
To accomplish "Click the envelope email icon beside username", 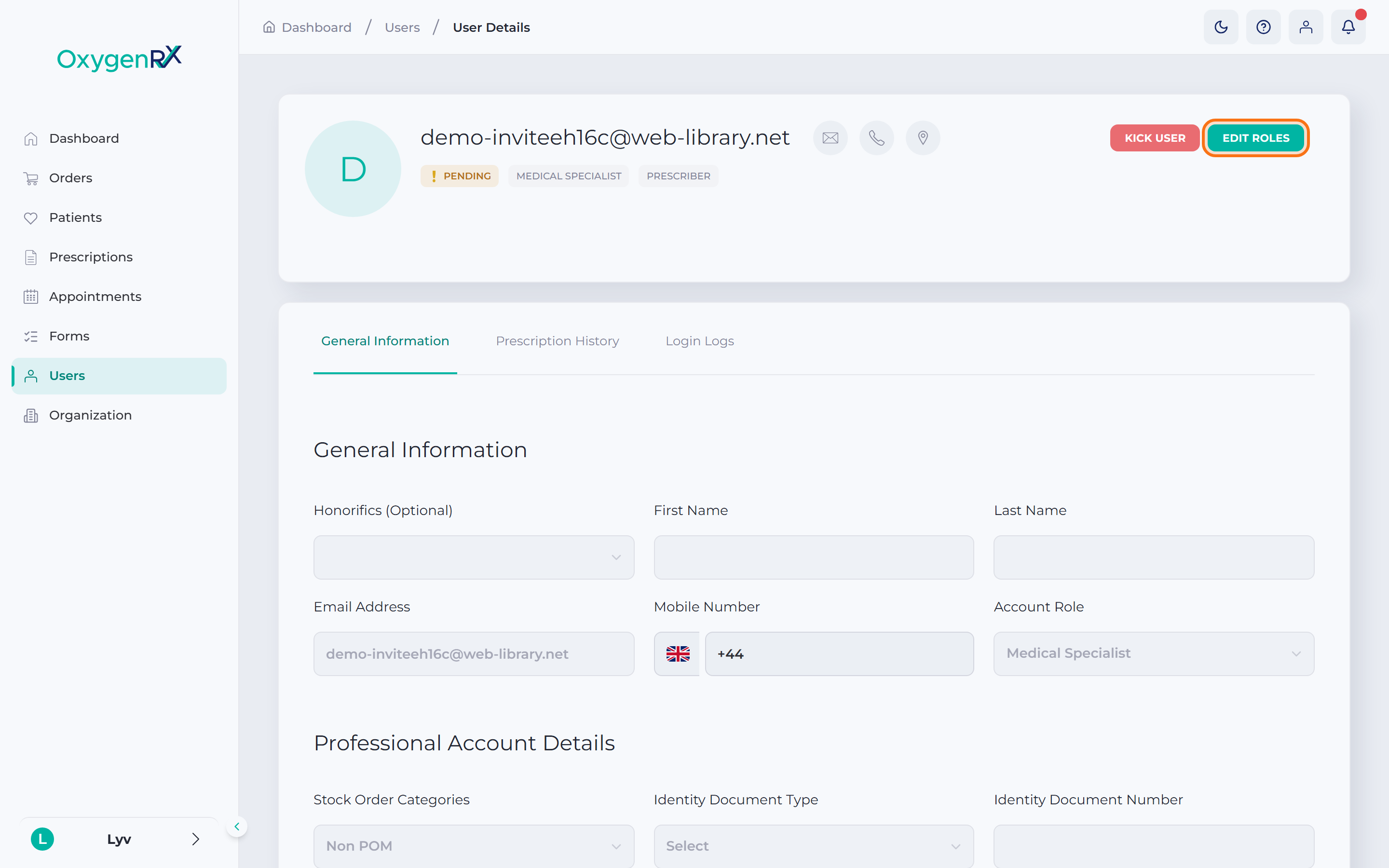I will pyautogui.click(x=831, y=138).
